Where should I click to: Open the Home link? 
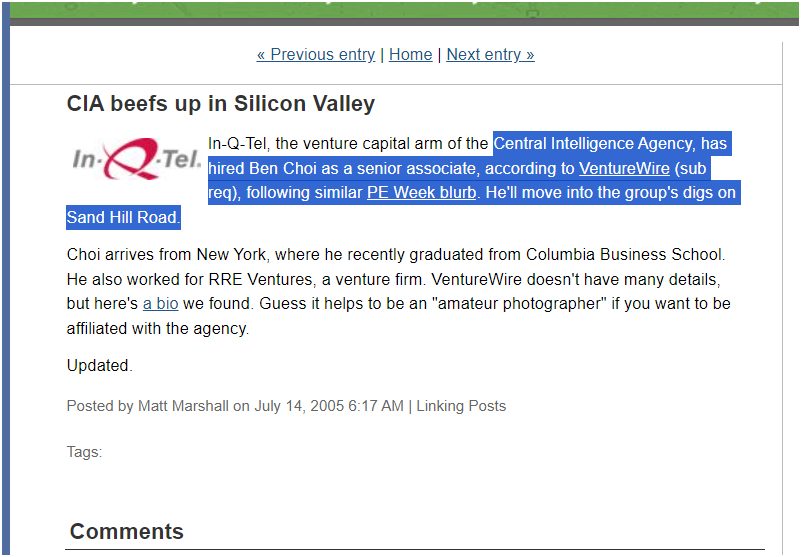(410, 55)
